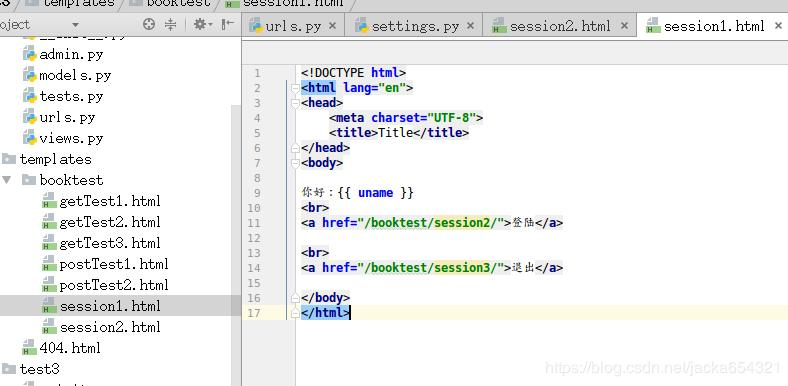Select the templates folder in tree
This screenshot has width=788, height=386.
click(x=55, y=159)
